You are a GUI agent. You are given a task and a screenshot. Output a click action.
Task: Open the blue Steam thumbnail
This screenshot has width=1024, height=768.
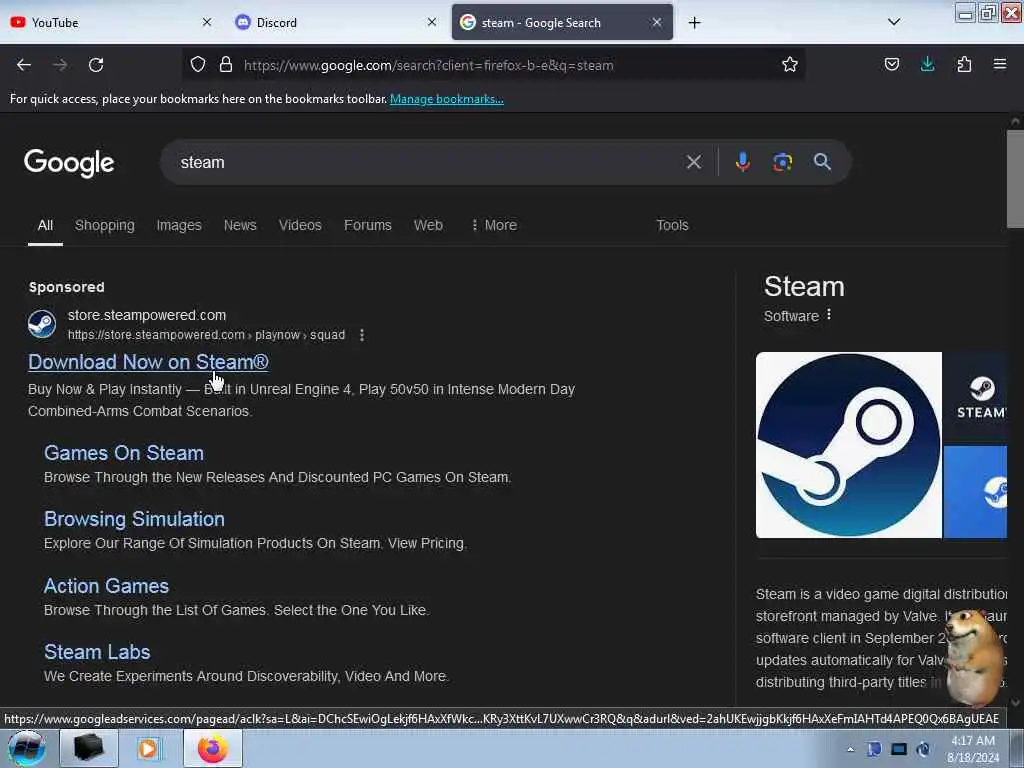(x=975, y=492)
